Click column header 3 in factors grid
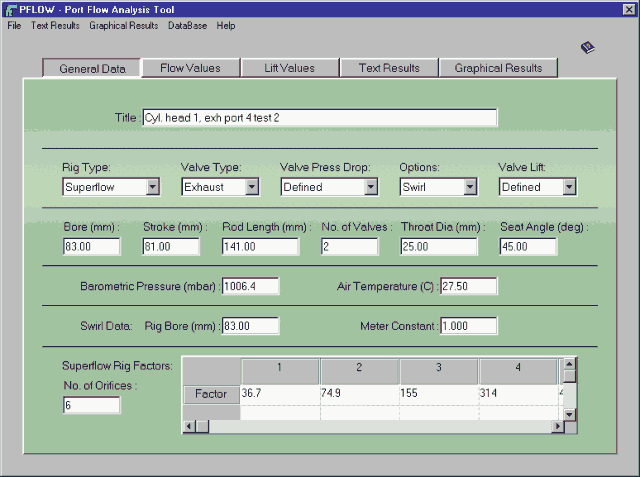Image resolution: width=640 pixels, height=477 pixels. 439,371
